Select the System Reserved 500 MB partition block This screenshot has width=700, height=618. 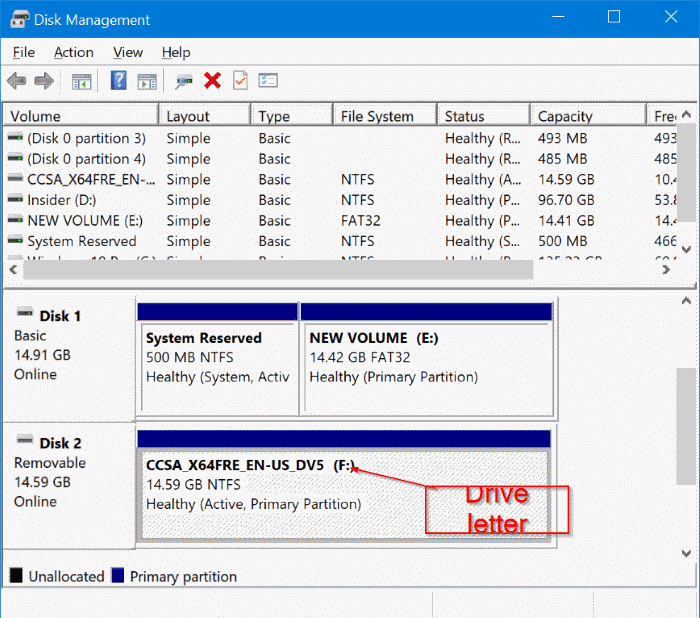(x=218, y=359)
